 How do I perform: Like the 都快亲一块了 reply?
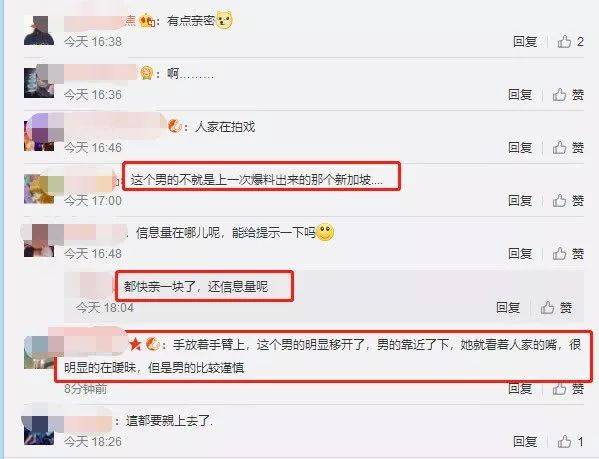[556, 307]
